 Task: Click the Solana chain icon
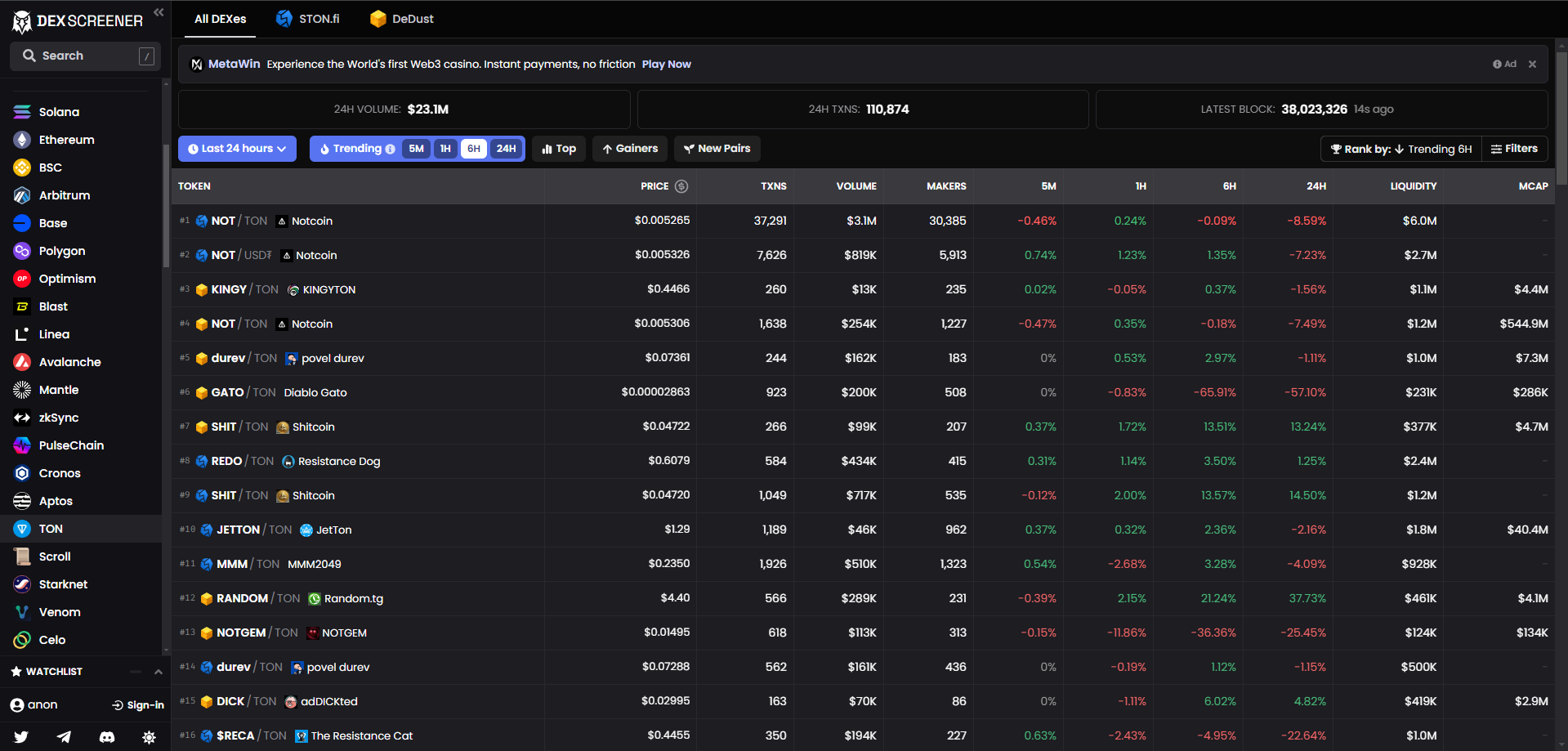tap(22, 112)
